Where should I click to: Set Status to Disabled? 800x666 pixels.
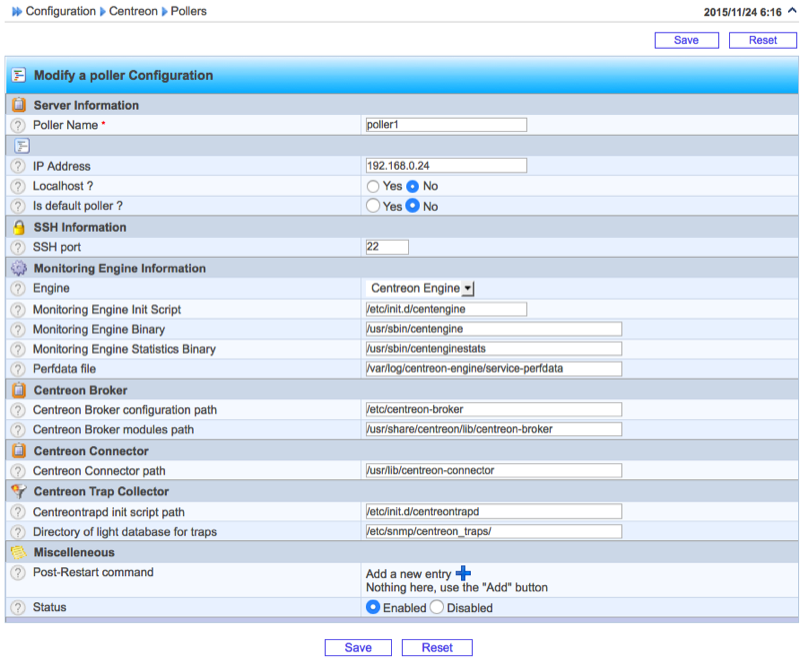[436, 608]
